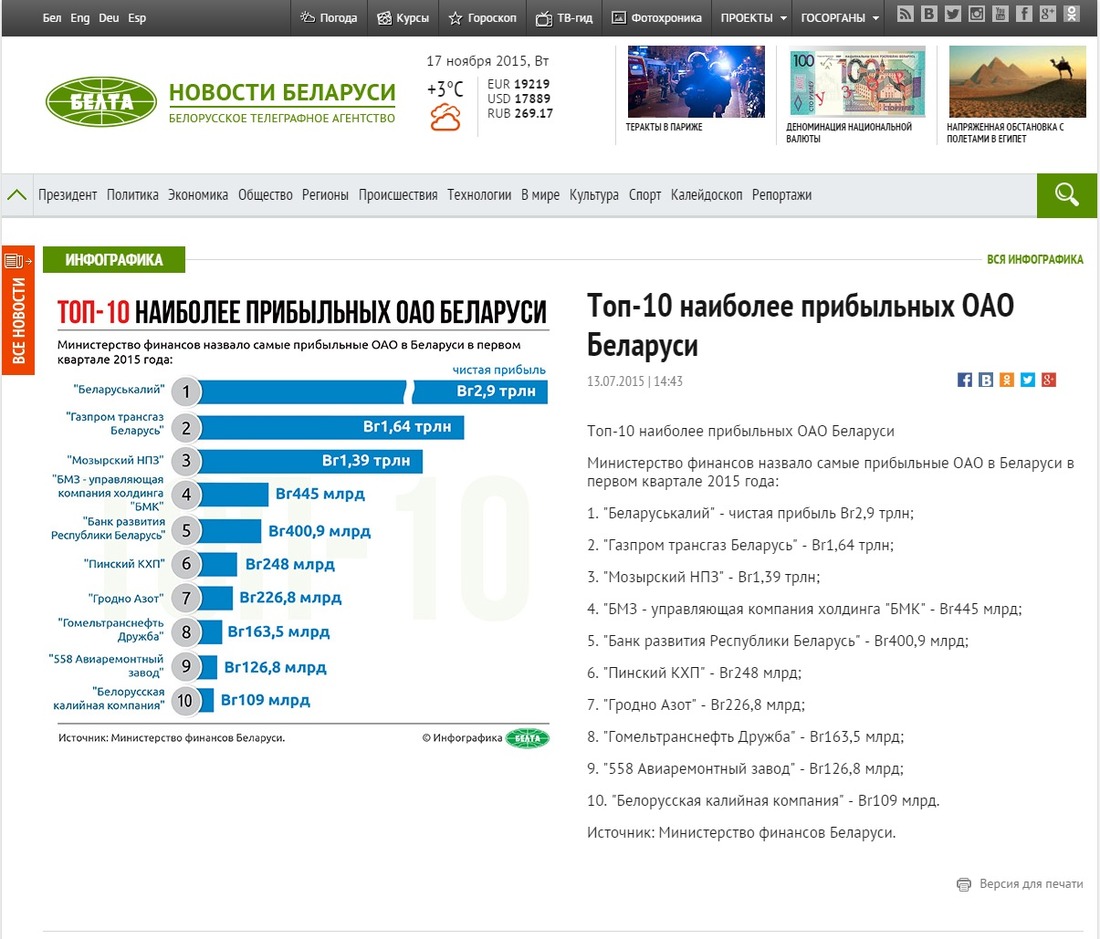
Task: Switch language to Deu
Action: click(x=109, y=18)
